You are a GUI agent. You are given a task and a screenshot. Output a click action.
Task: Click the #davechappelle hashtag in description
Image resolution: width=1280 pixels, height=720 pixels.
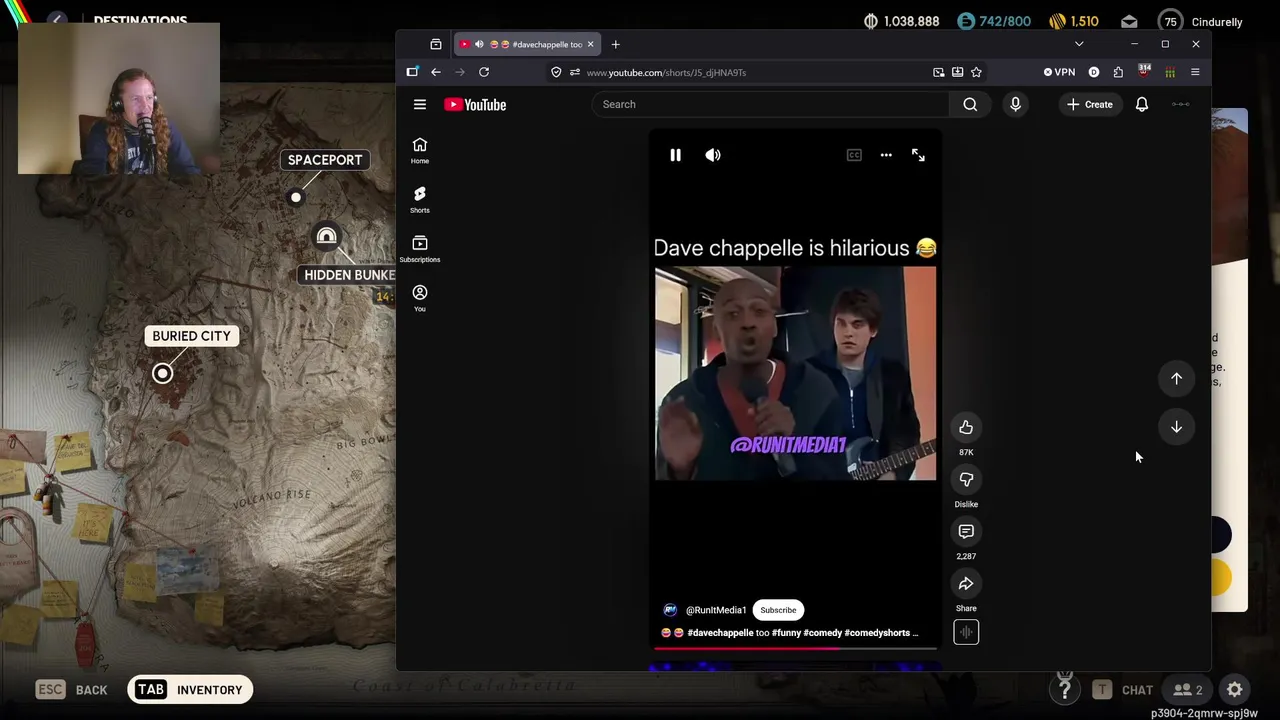coord(720,633)
